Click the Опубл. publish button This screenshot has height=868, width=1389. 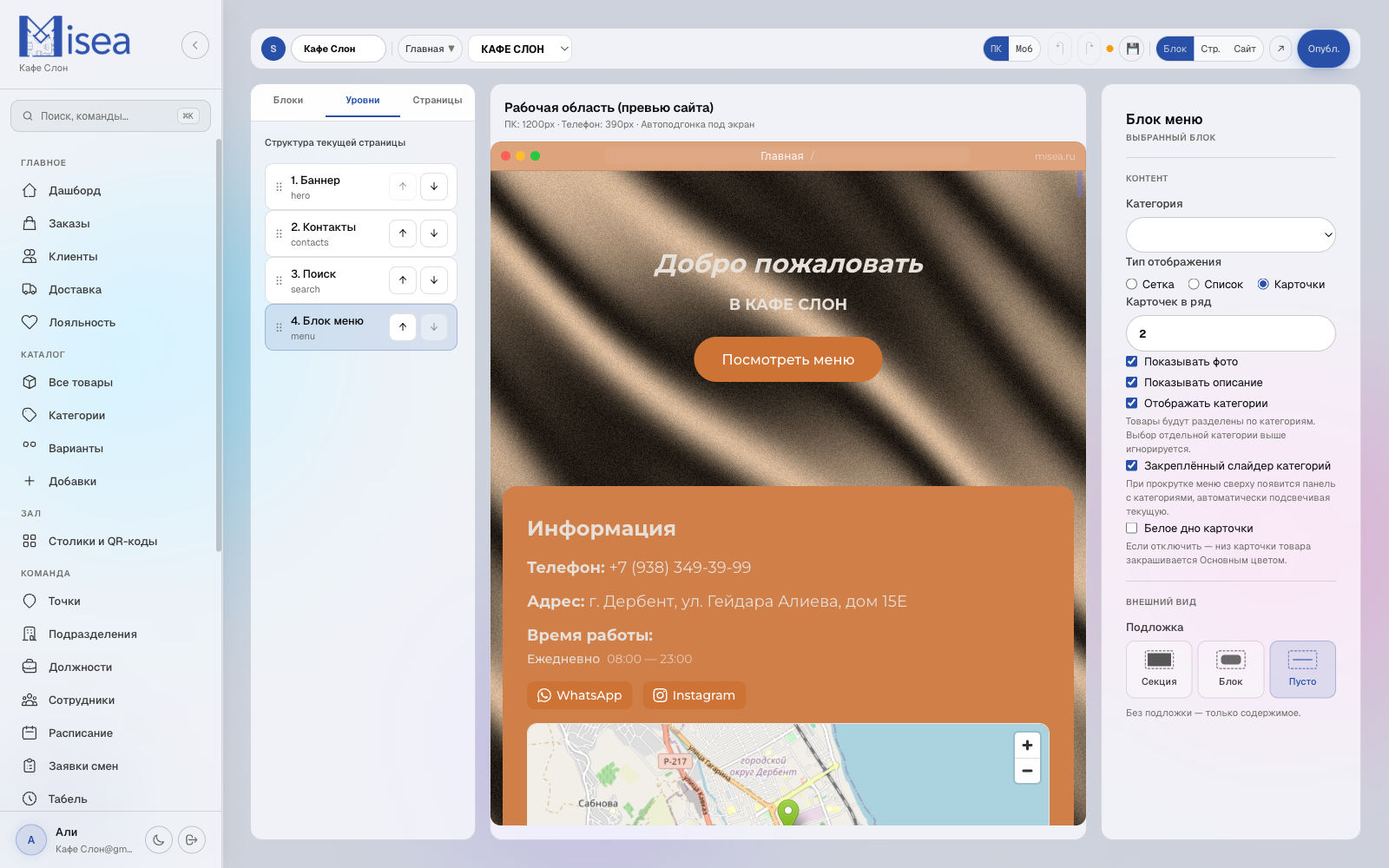(x=1323, y=49)
